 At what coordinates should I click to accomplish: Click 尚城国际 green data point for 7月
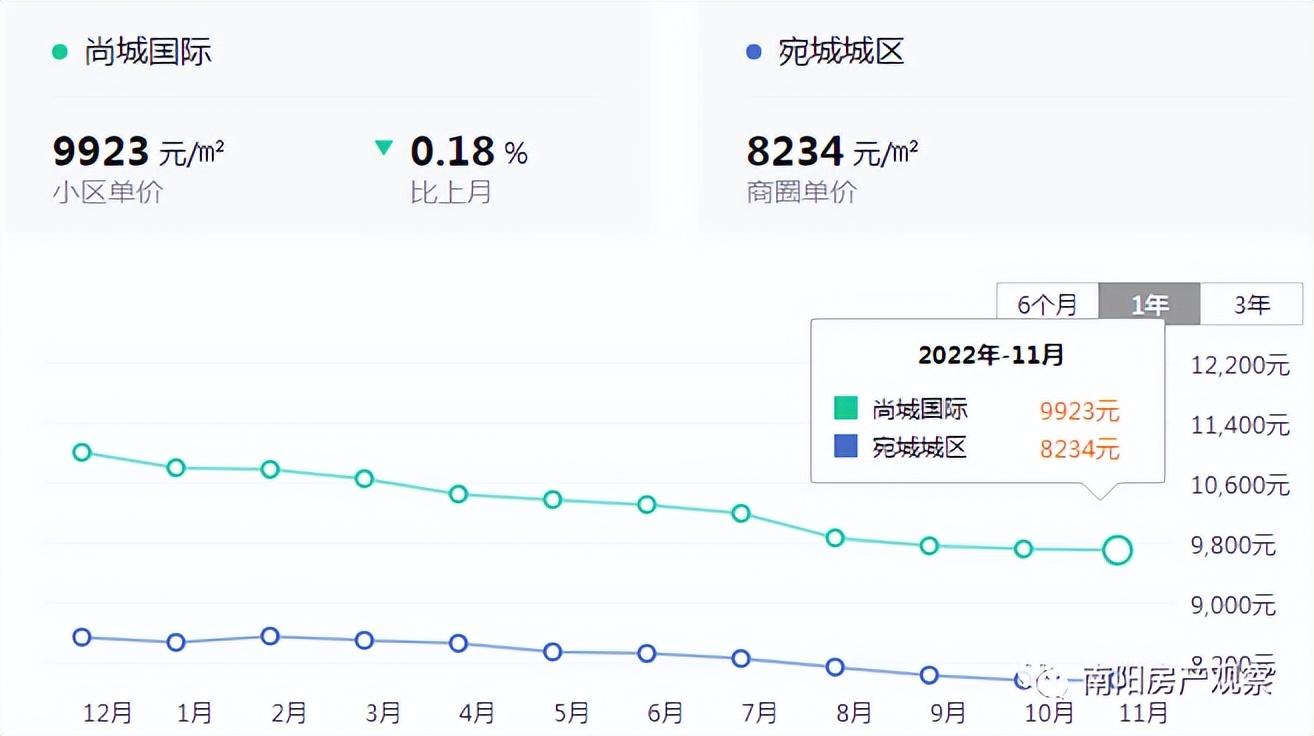(x=741, y=513)
